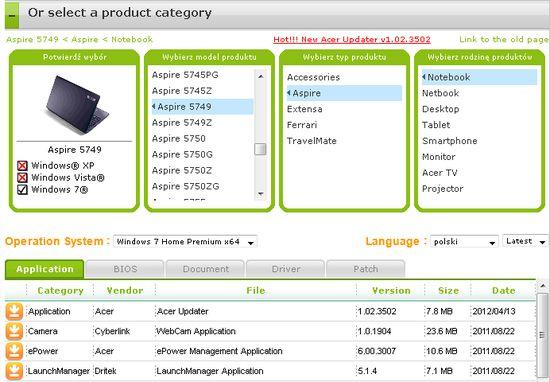Collapse the product category section with minus icon
Image resolution: width=550 pixels, height=382 pixels.
[12, 15]
